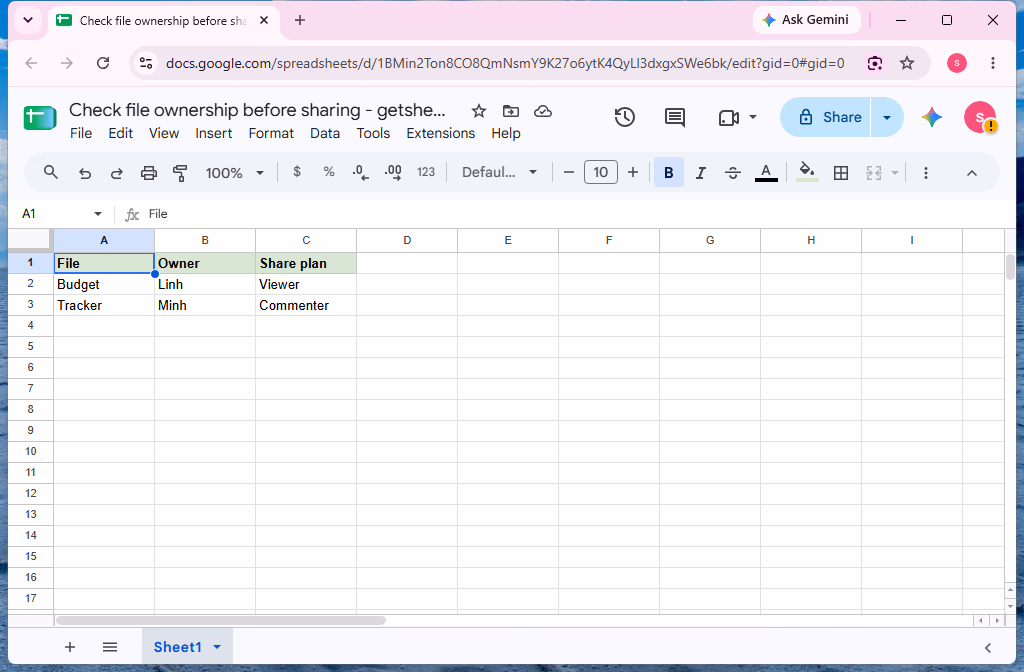Image resolution: width=1024 pixels, height=672 pixels.
Task: Click the horizontal scrollbar thumb
Action: point(221,620)
